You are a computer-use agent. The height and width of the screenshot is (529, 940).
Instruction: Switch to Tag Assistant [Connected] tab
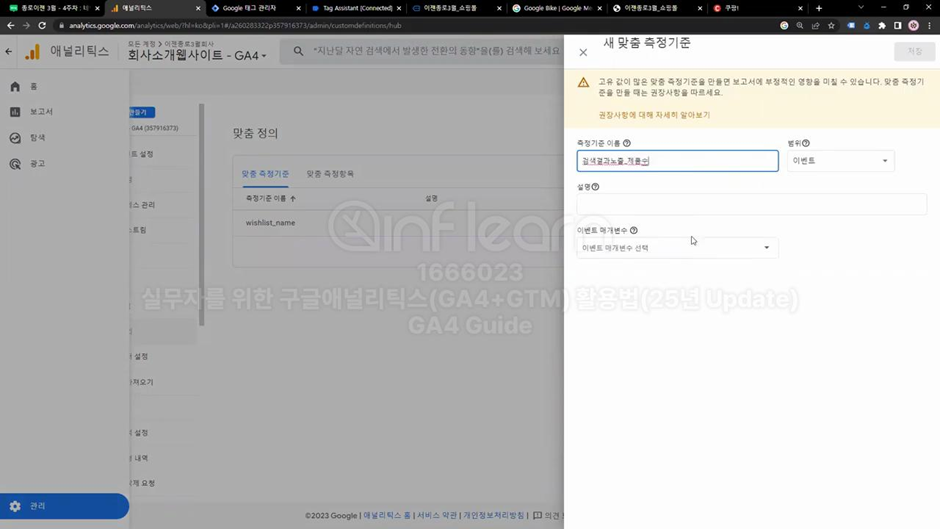(355, 8)
